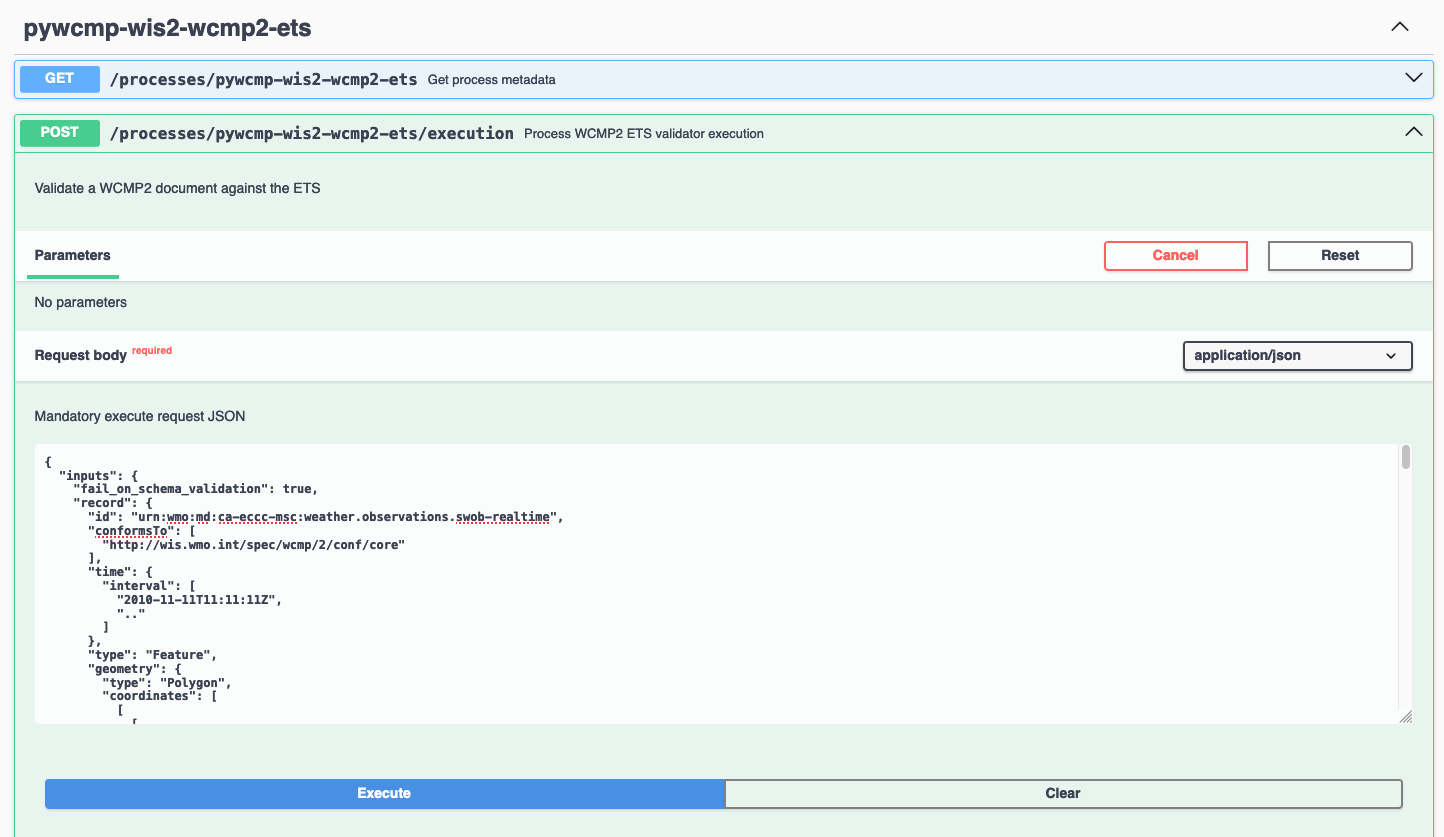Collapse the pywcmp-wis2-wcmp2-ets section

pyautogui.click(x=1399, y=26)
